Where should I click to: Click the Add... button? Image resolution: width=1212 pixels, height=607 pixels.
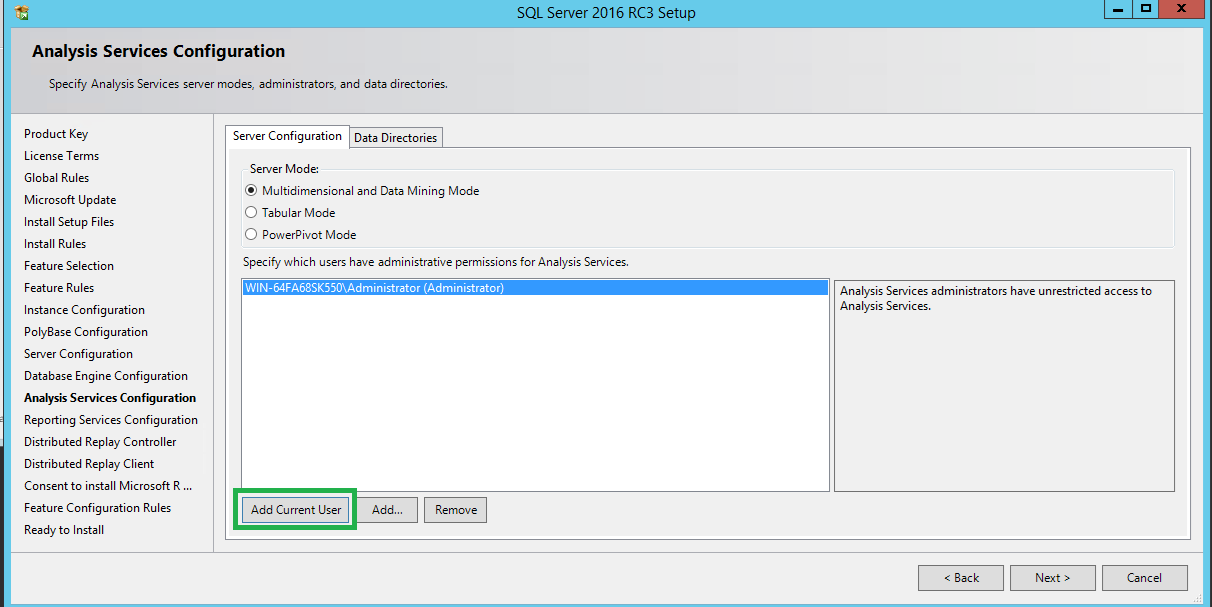(387, 510)
